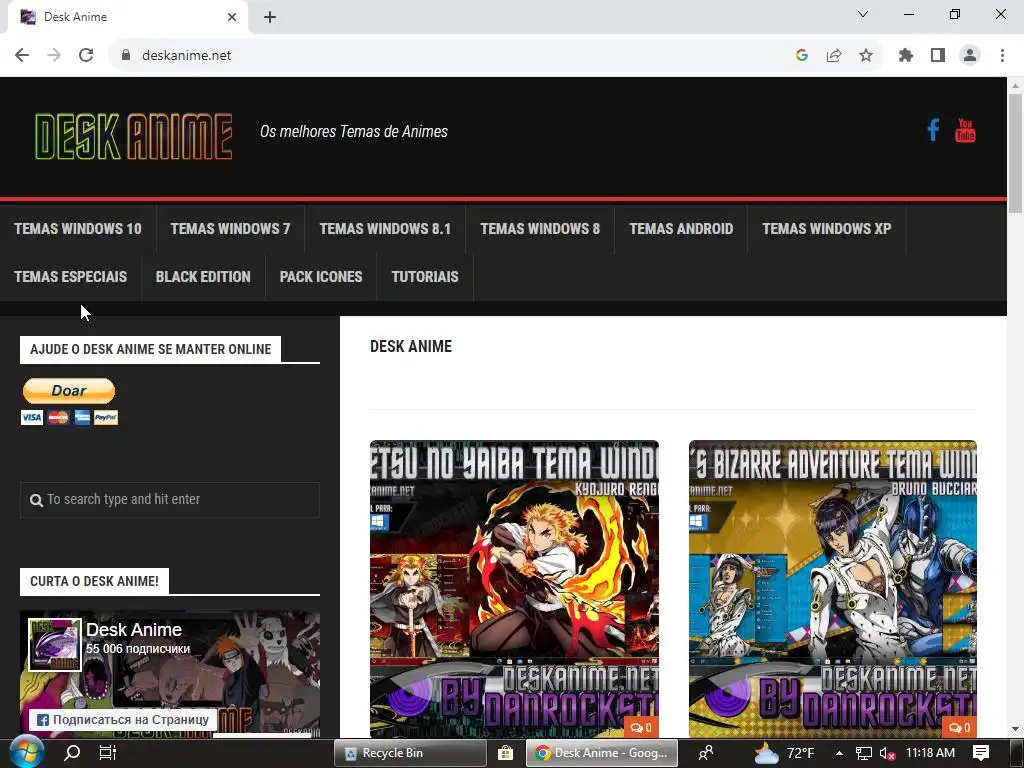The height and width of the screenshot is (768, 1024).
Task: Click the sidebar search field
Action: 170,500
